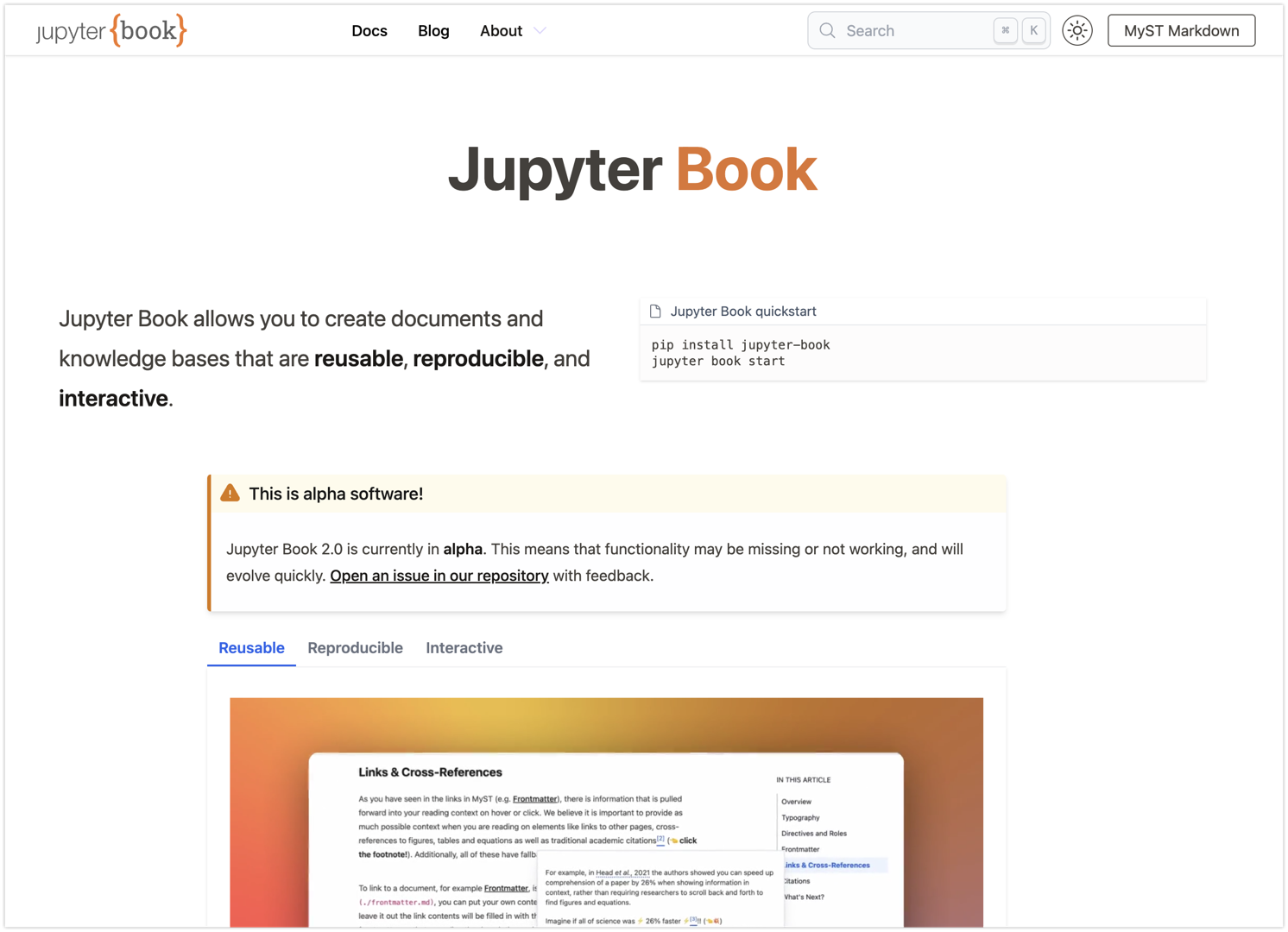Click the quickstart file document icon
The height and width of the screenshot is (932, 1288).
655,312
